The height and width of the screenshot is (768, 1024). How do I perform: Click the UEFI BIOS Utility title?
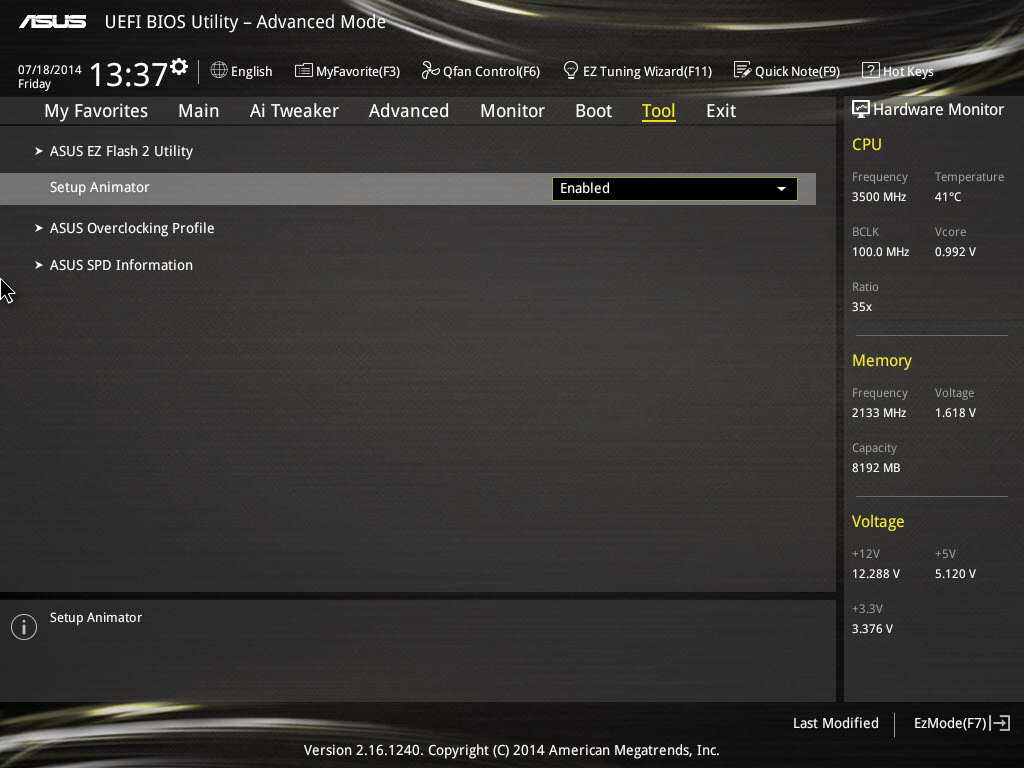point(245,22)
